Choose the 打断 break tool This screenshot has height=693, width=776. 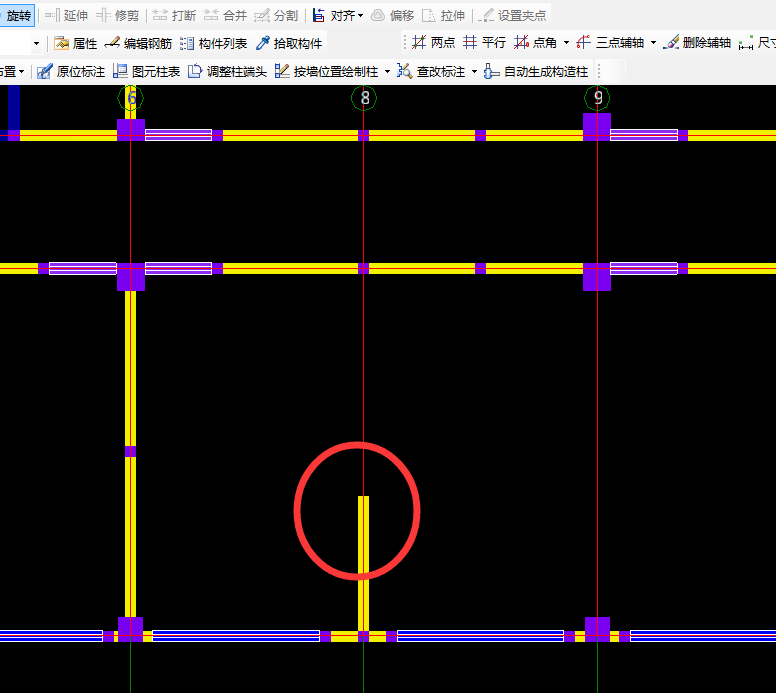pyautogui.click(x=174, y=16)
